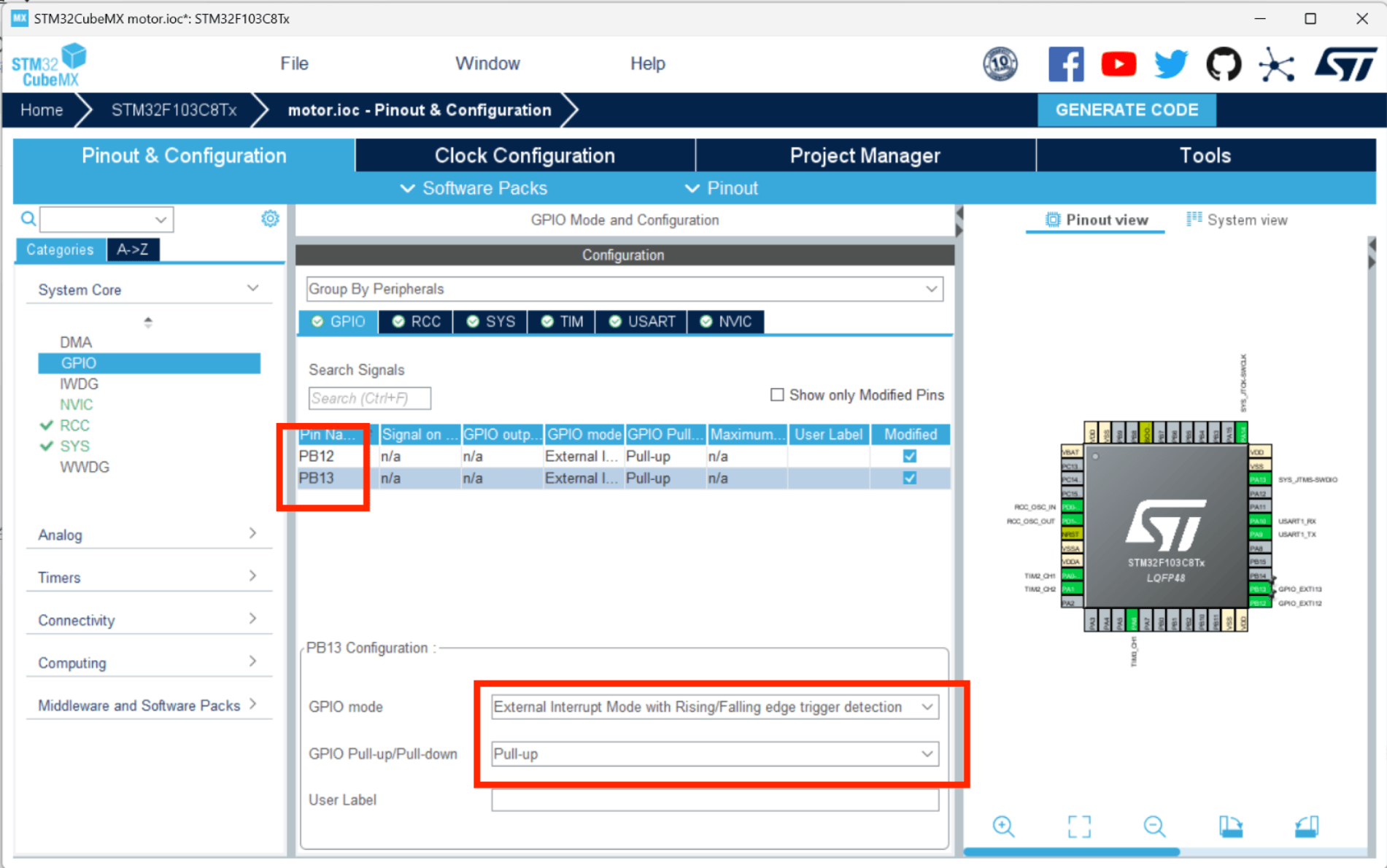Click STM32F103C8Tx breadcrumb
Image resolution: width=1387 pixels, height=868 pixels.
[174, 110]
